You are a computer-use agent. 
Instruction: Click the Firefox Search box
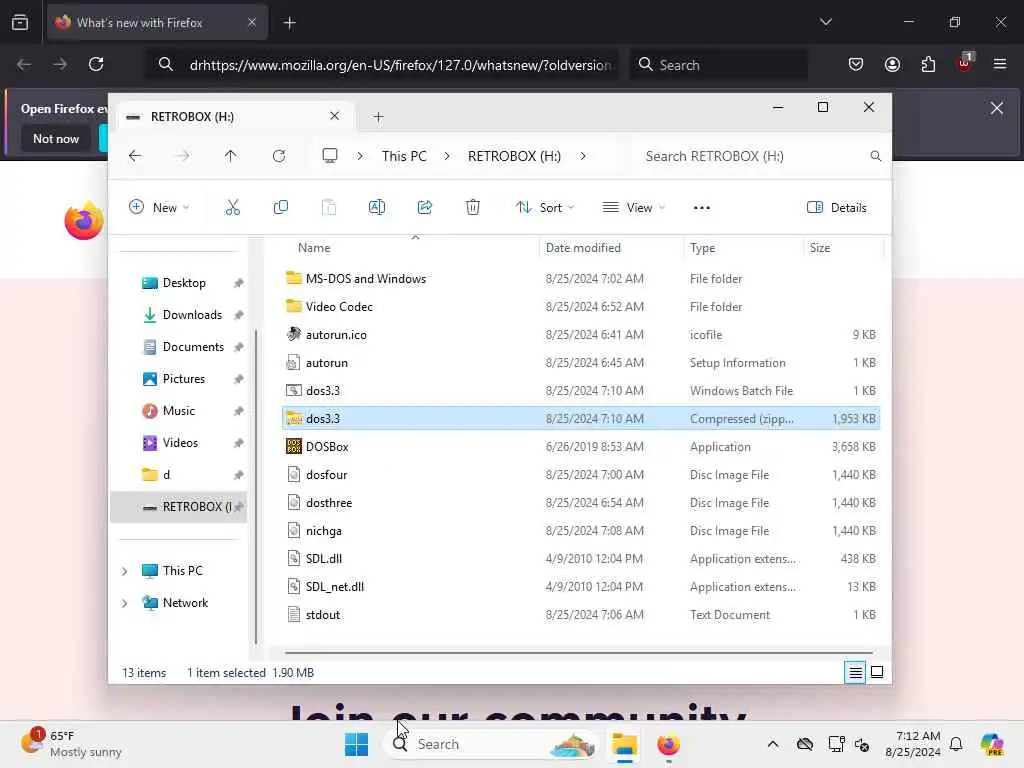pyautogui.click(x=718, y=65)
